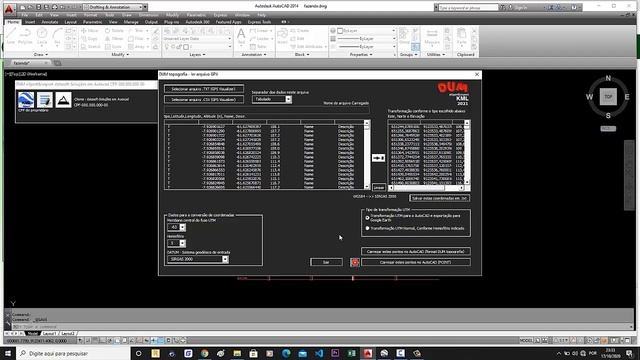The width and height of the screenshot is (640, 360).
Task: Select the Line draw tool
Action: pyautogui.click(x=11, y=36)
